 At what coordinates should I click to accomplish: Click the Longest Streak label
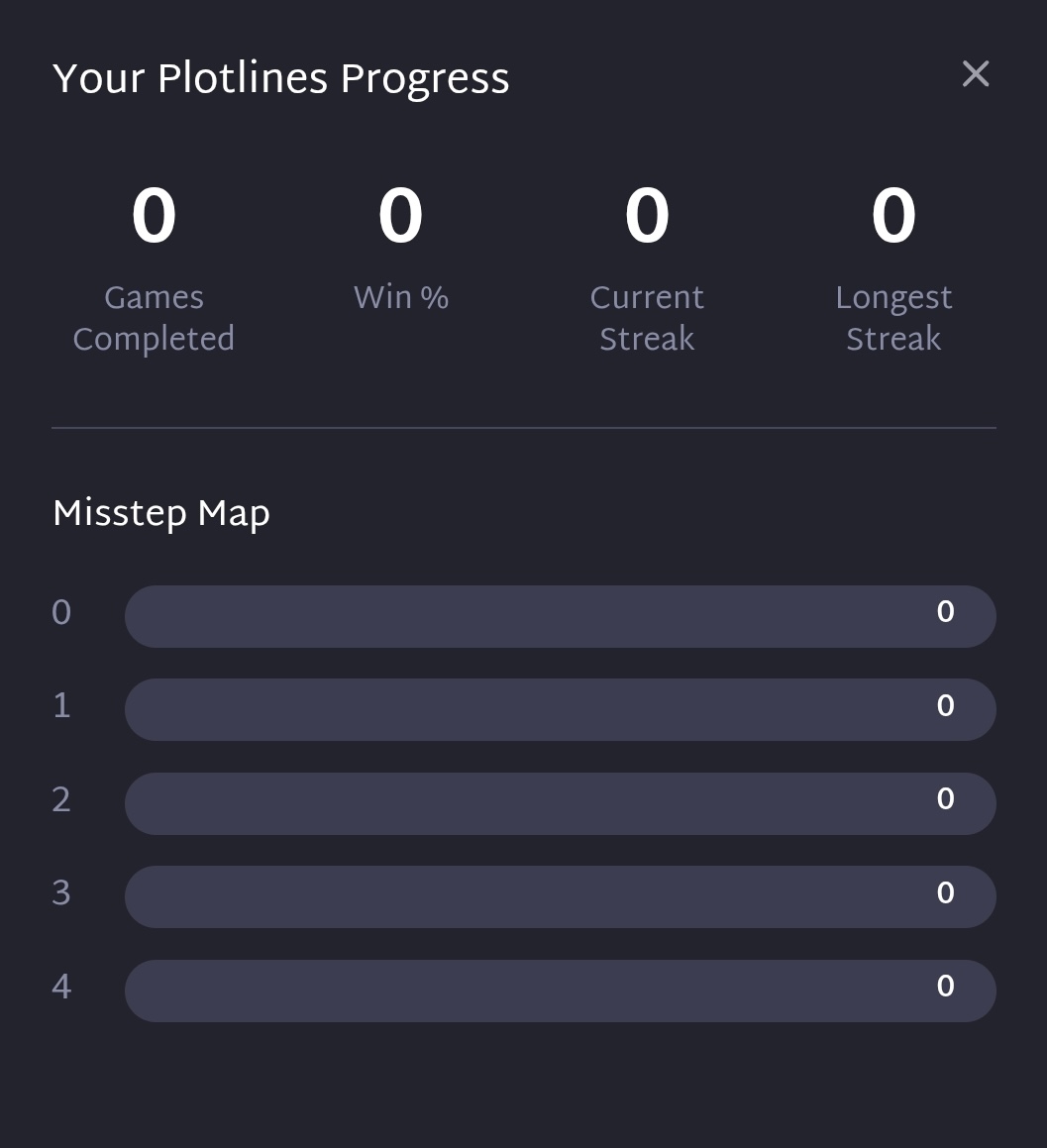[x=893, y=318]
